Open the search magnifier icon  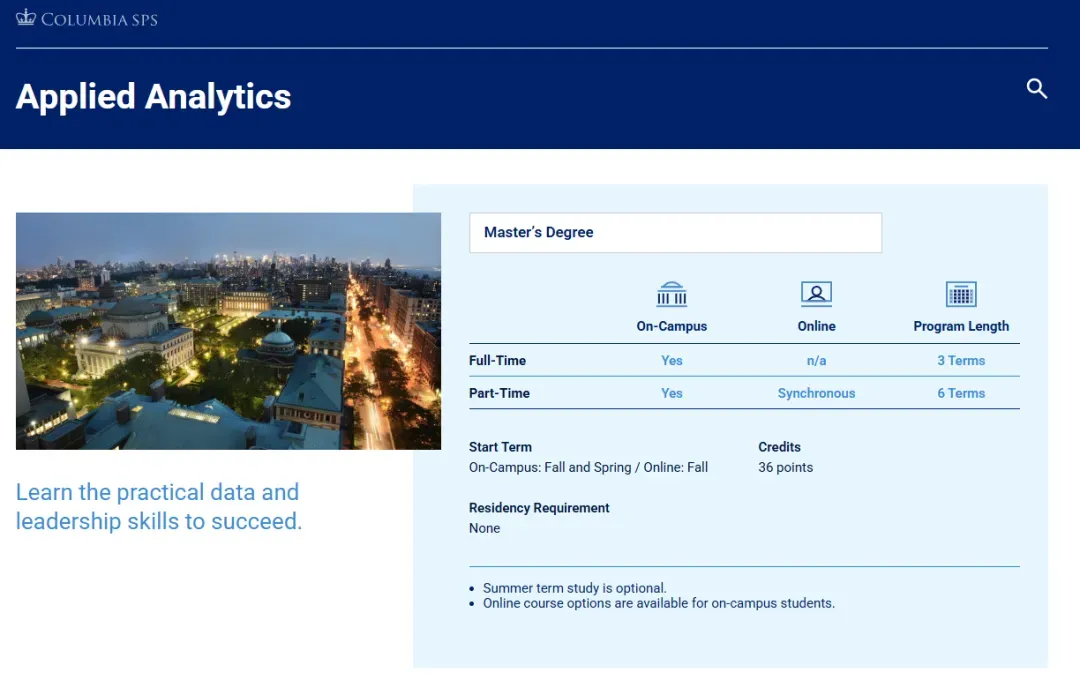click(1037, 89)
